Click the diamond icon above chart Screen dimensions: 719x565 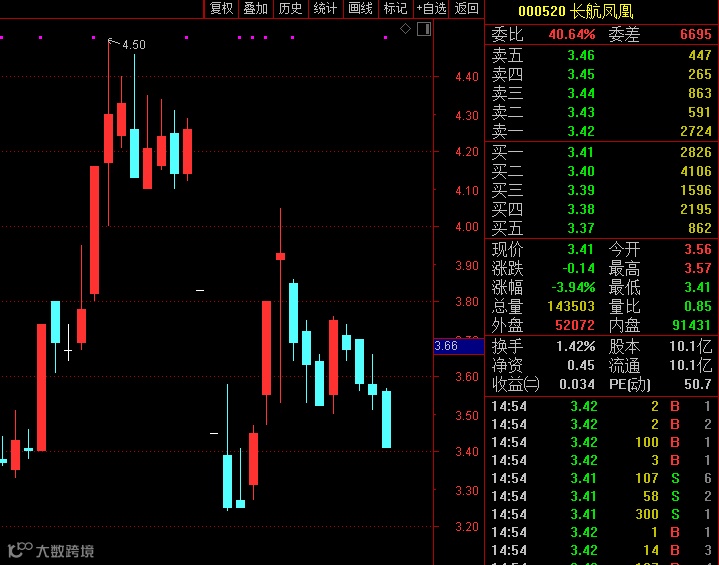click(405, 29)
